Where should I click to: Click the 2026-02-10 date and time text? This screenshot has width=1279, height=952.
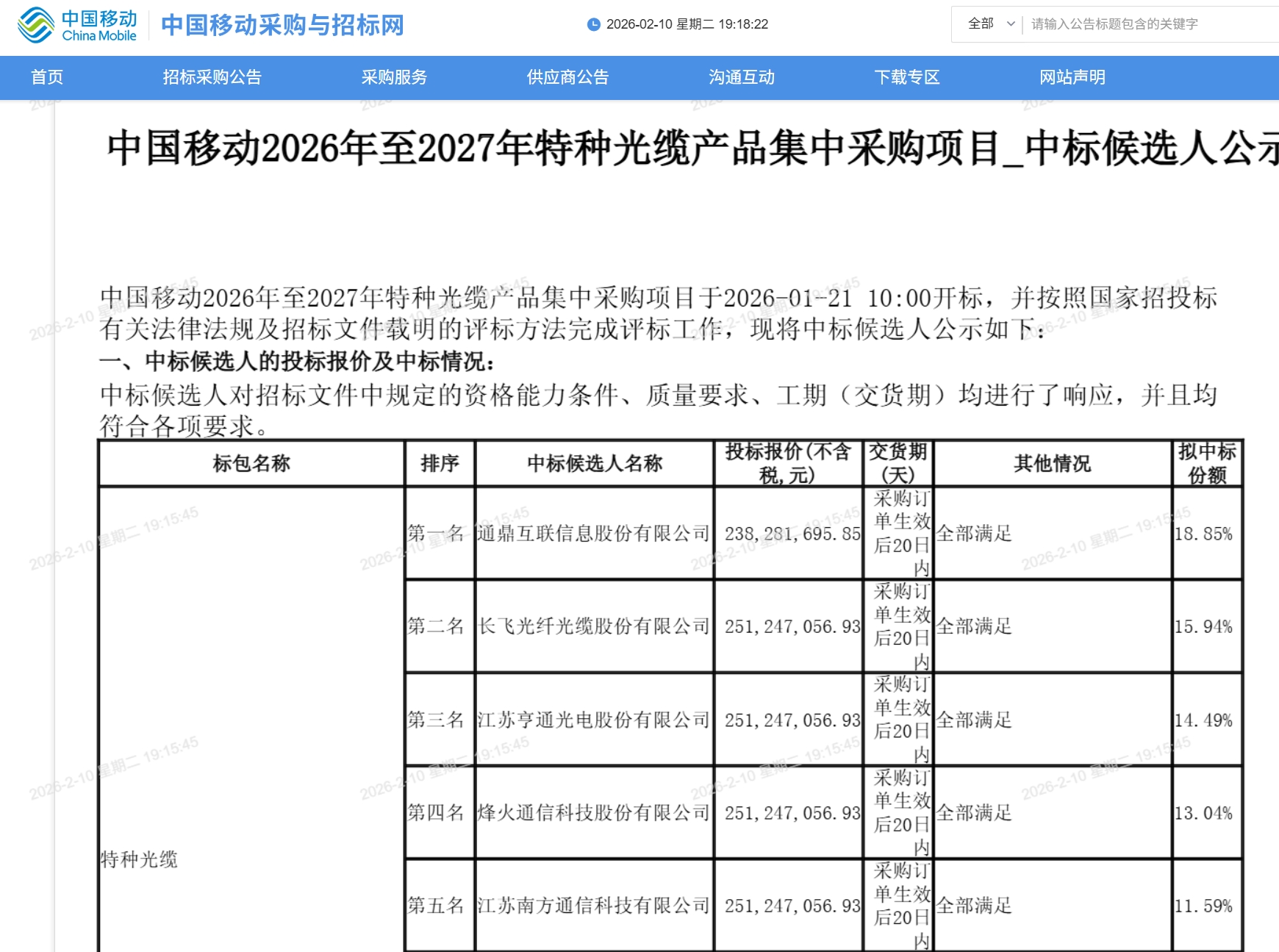(x=687, y=24)
